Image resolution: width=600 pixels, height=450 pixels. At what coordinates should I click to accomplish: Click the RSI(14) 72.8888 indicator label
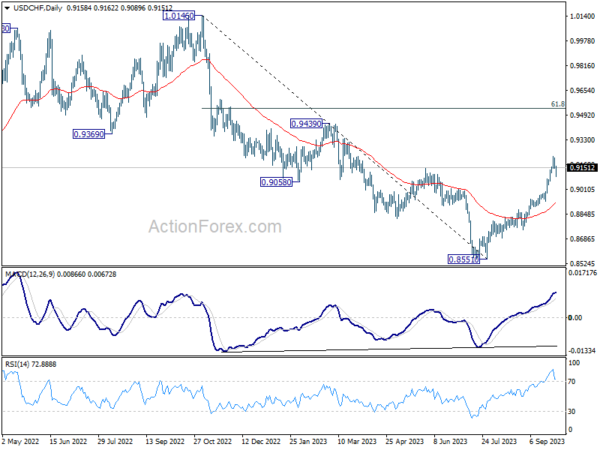(x=31, y=364)
